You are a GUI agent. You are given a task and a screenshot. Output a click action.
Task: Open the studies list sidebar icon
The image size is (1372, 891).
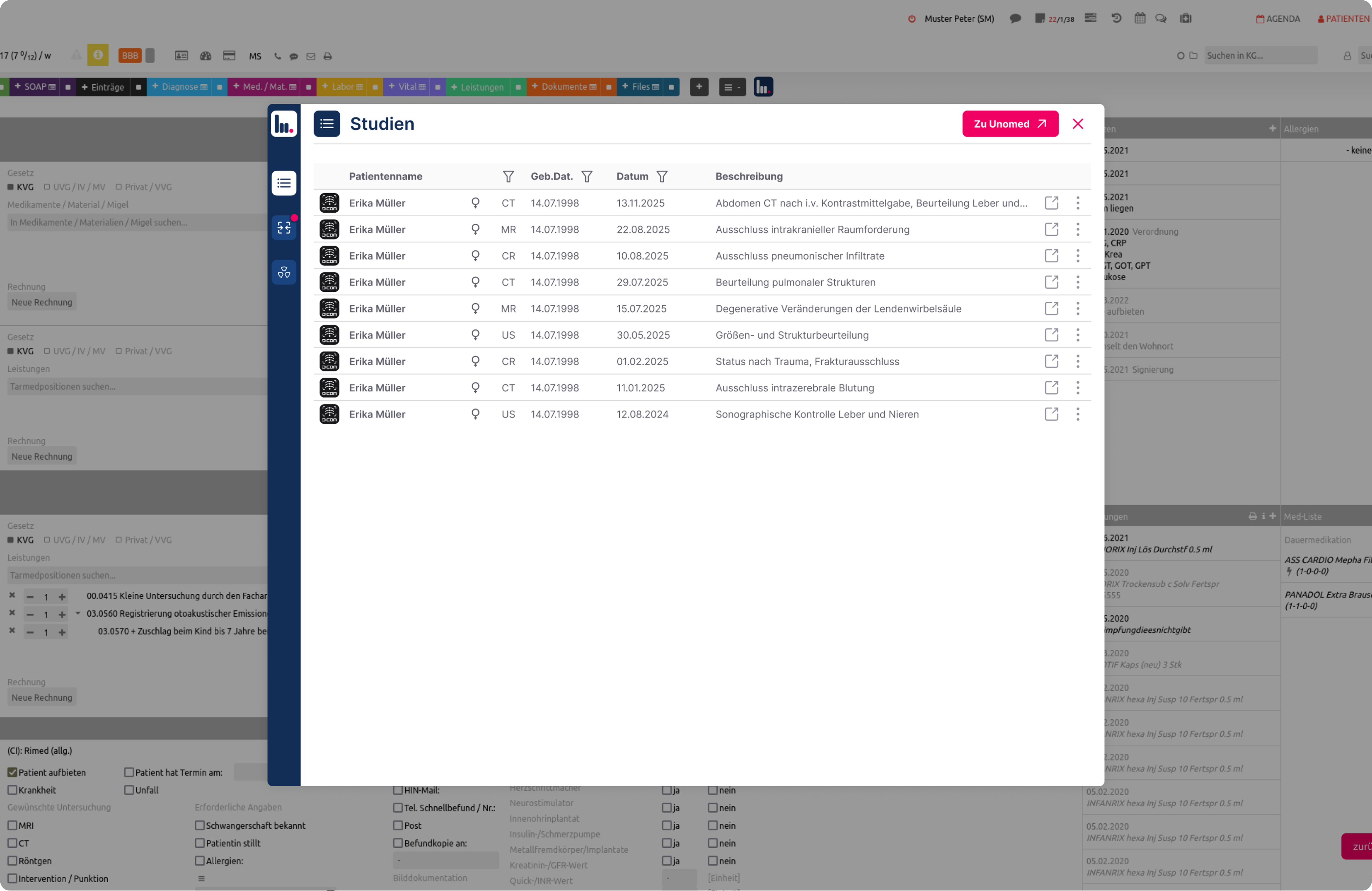coord(284,183)
